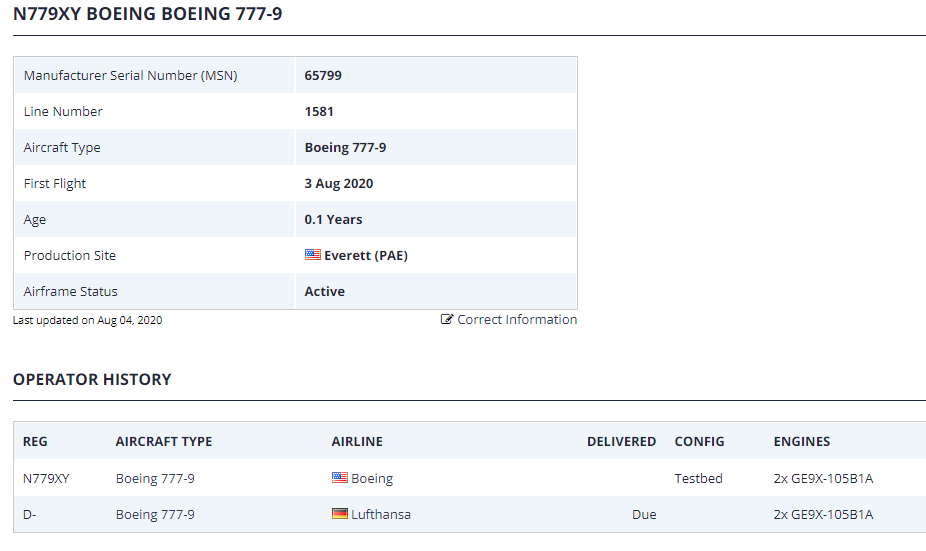Screen dimensions: 926x551
Task: Click the Line Number value 1581
Action: (319, 112)
